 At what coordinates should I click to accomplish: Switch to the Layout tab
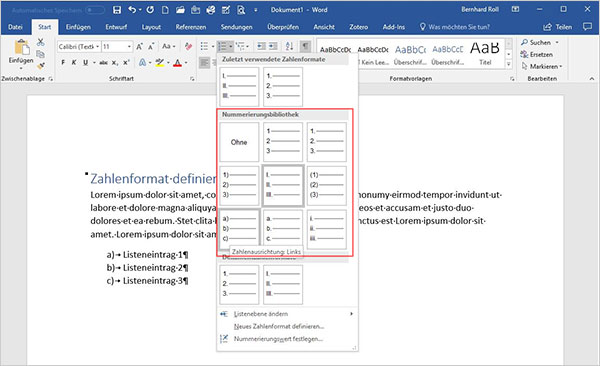click(x=151, y=27)
